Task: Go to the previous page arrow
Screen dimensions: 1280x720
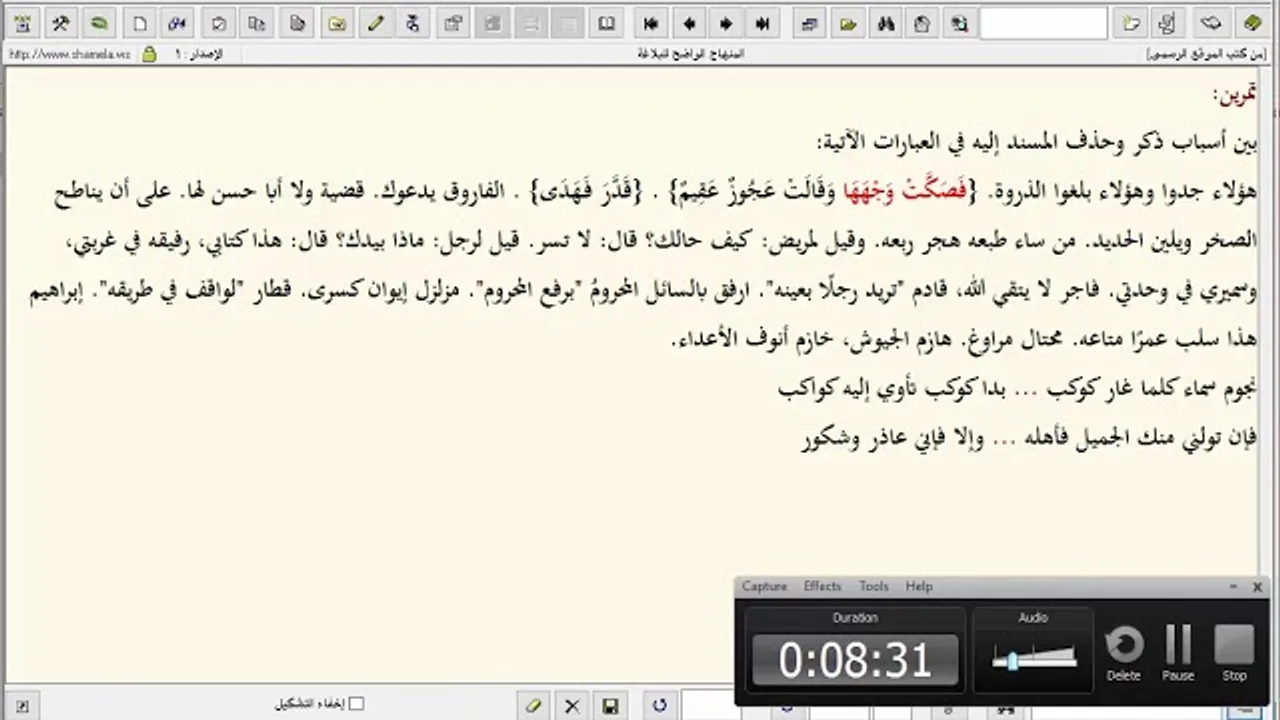Action: 689,23
